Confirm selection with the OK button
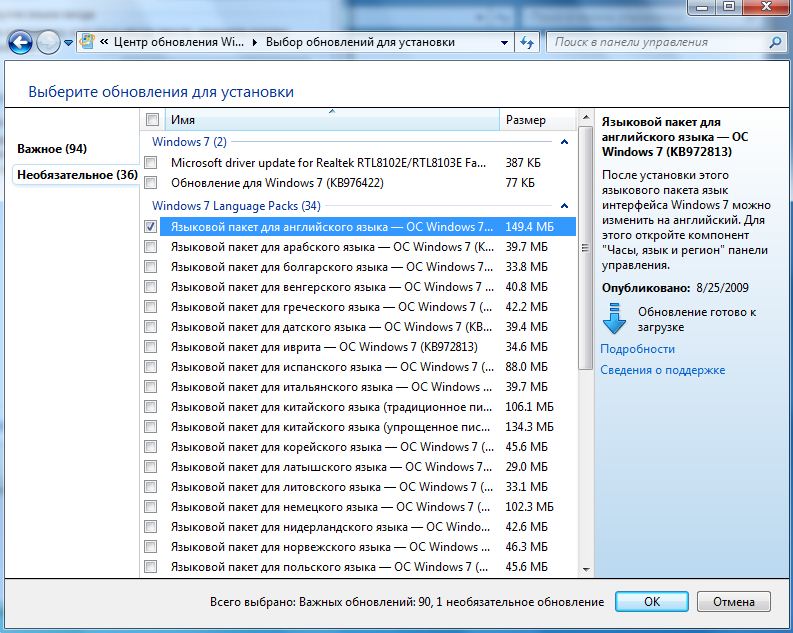Screen dimensions: 793x633 pos(651,602)
